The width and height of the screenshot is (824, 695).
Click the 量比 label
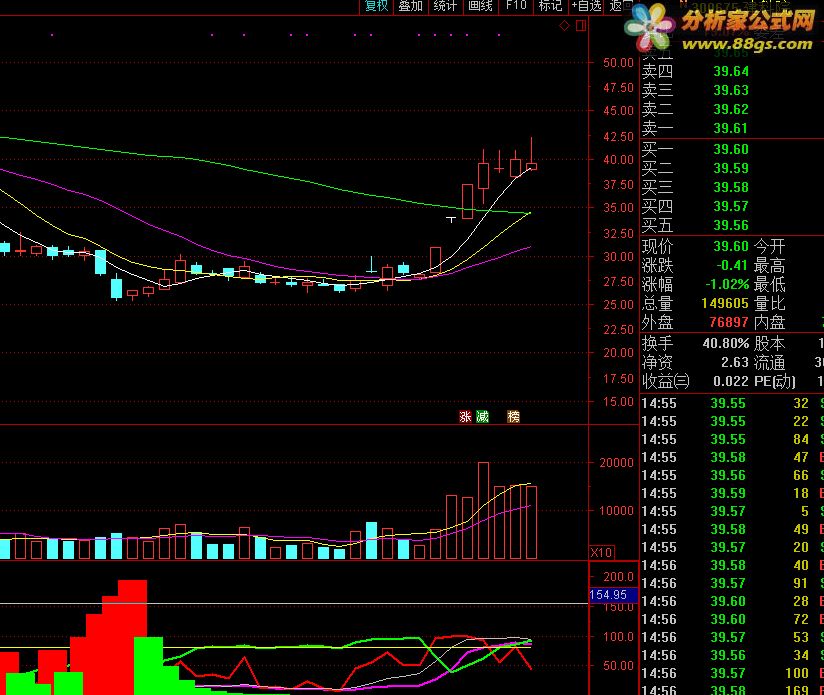[769, 303]
